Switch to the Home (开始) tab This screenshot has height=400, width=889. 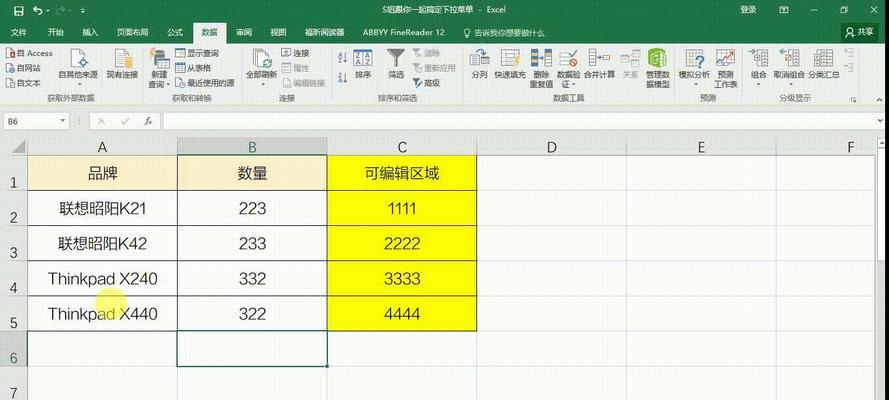(x=56, y=32)
